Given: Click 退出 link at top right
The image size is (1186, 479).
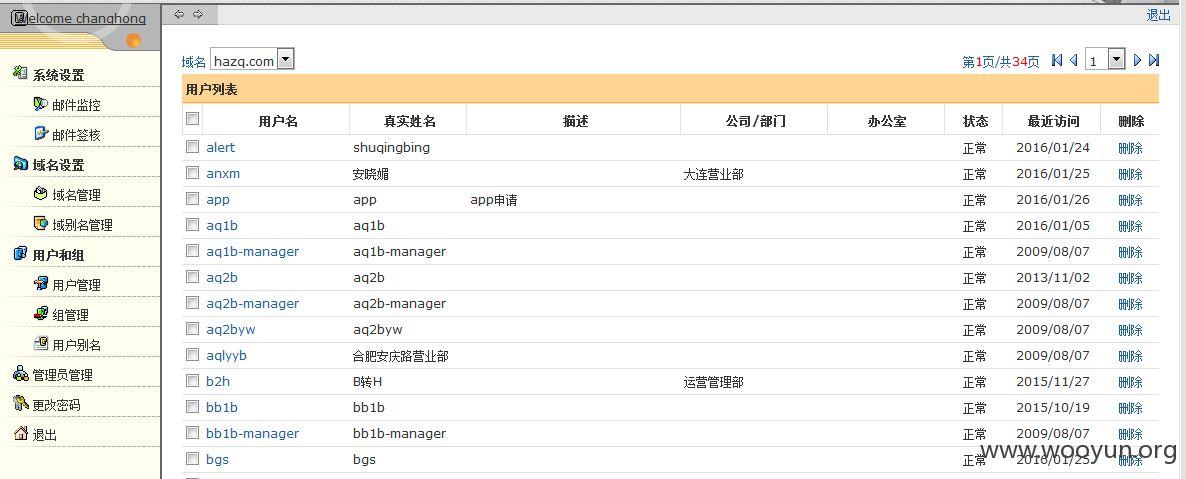Looking at the screenshot, I should (x=1158, y=14).
